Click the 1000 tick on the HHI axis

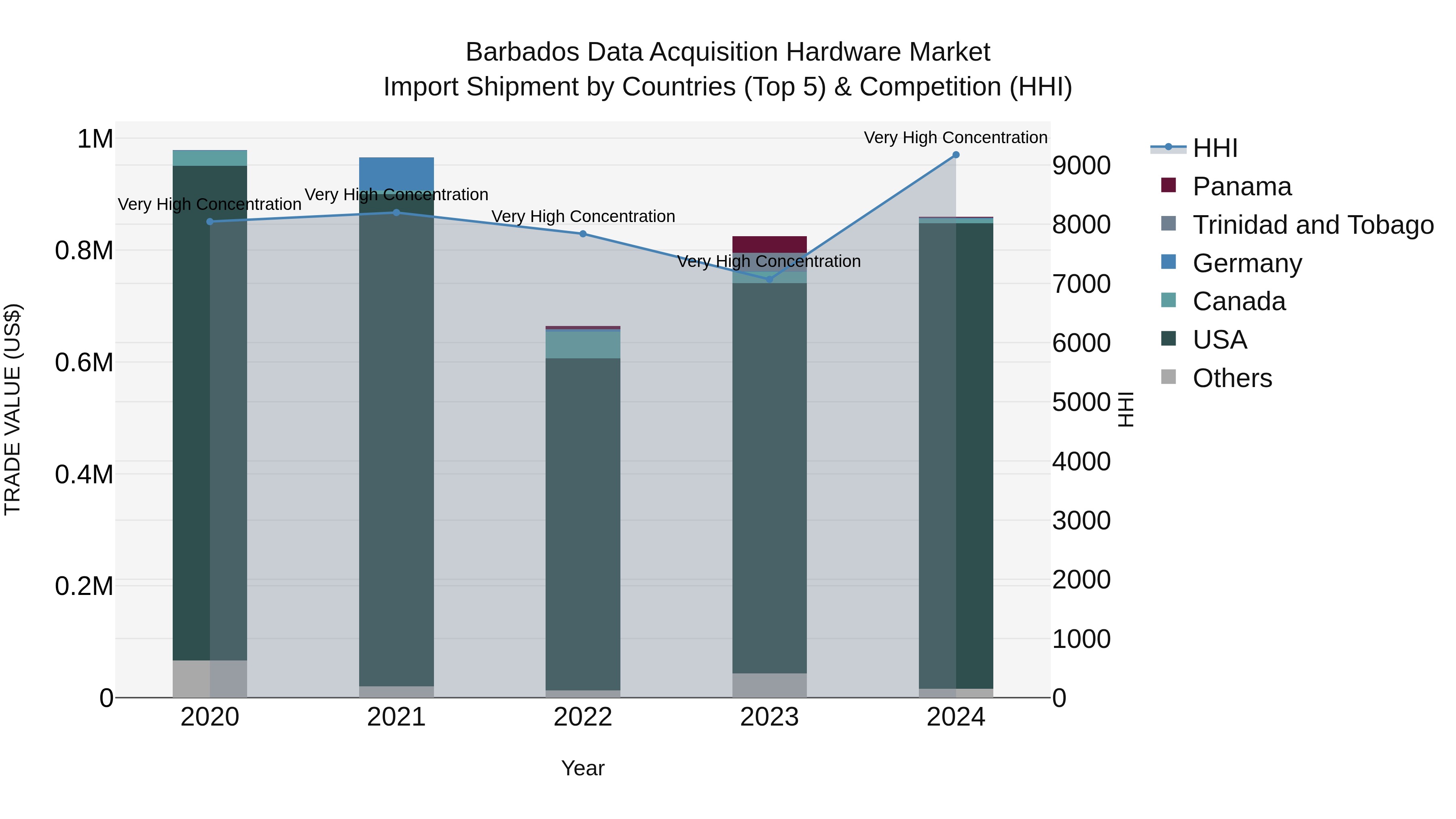pos(1081,639)
